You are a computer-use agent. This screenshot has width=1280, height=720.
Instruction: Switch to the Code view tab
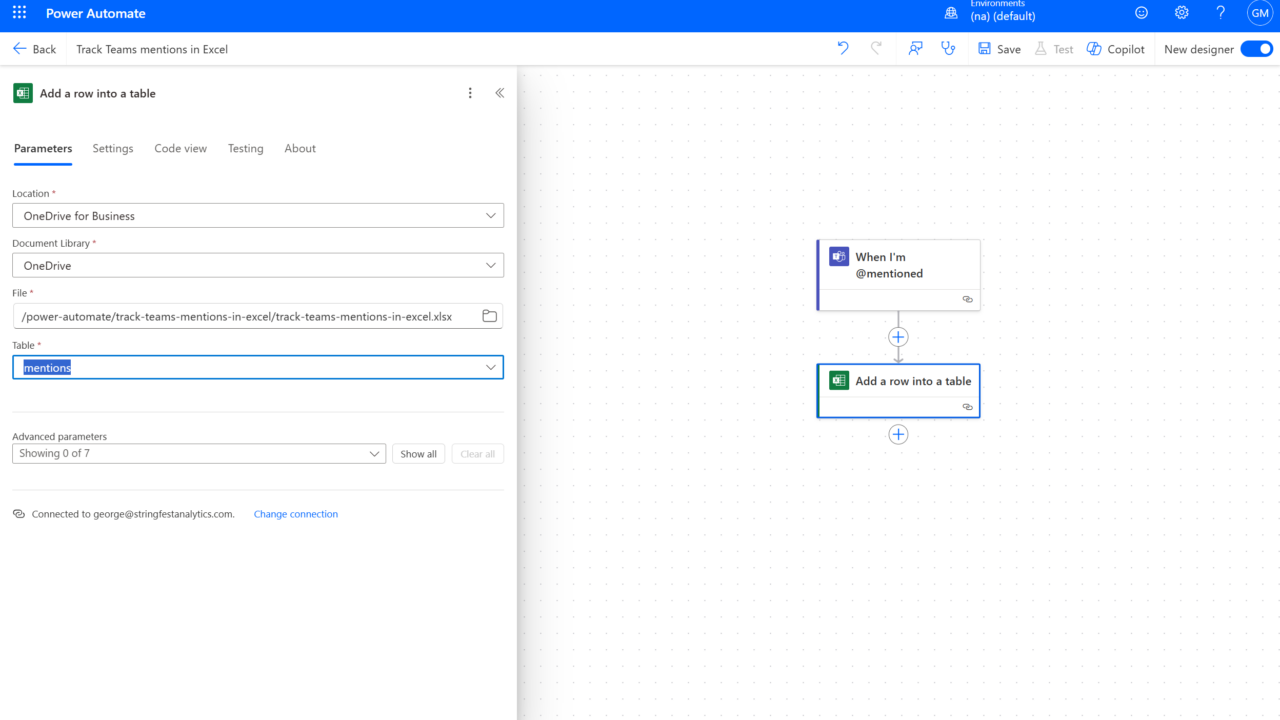180,148
